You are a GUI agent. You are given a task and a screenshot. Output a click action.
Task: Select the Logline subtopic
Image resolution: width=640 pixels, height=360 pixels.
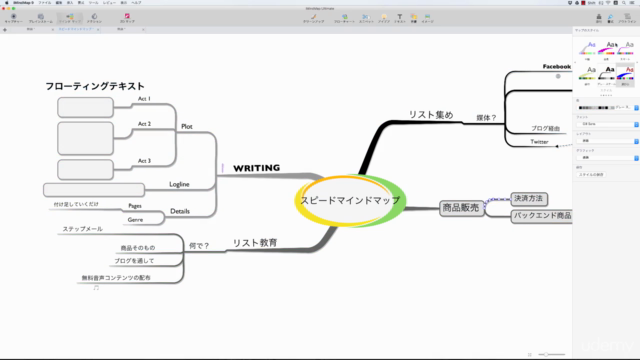[x=179, y=184]
